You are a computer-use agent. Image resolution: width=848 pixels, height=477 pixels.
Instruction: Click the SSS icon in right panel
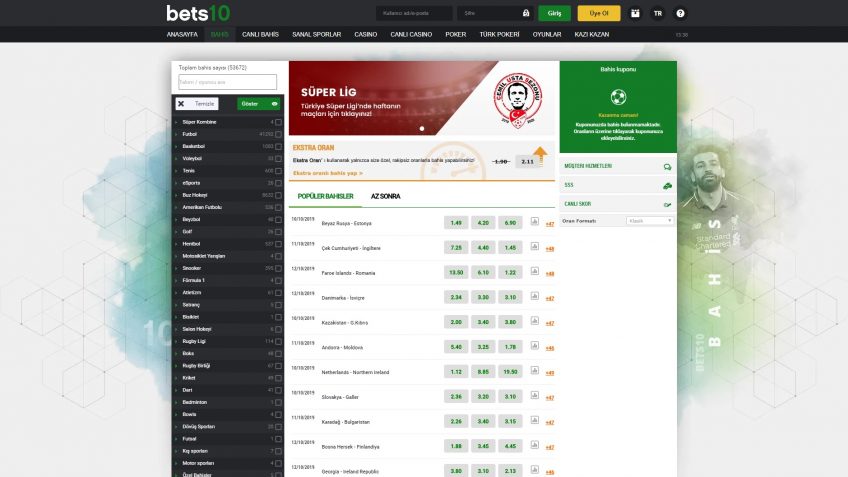[x=667, y=186]
